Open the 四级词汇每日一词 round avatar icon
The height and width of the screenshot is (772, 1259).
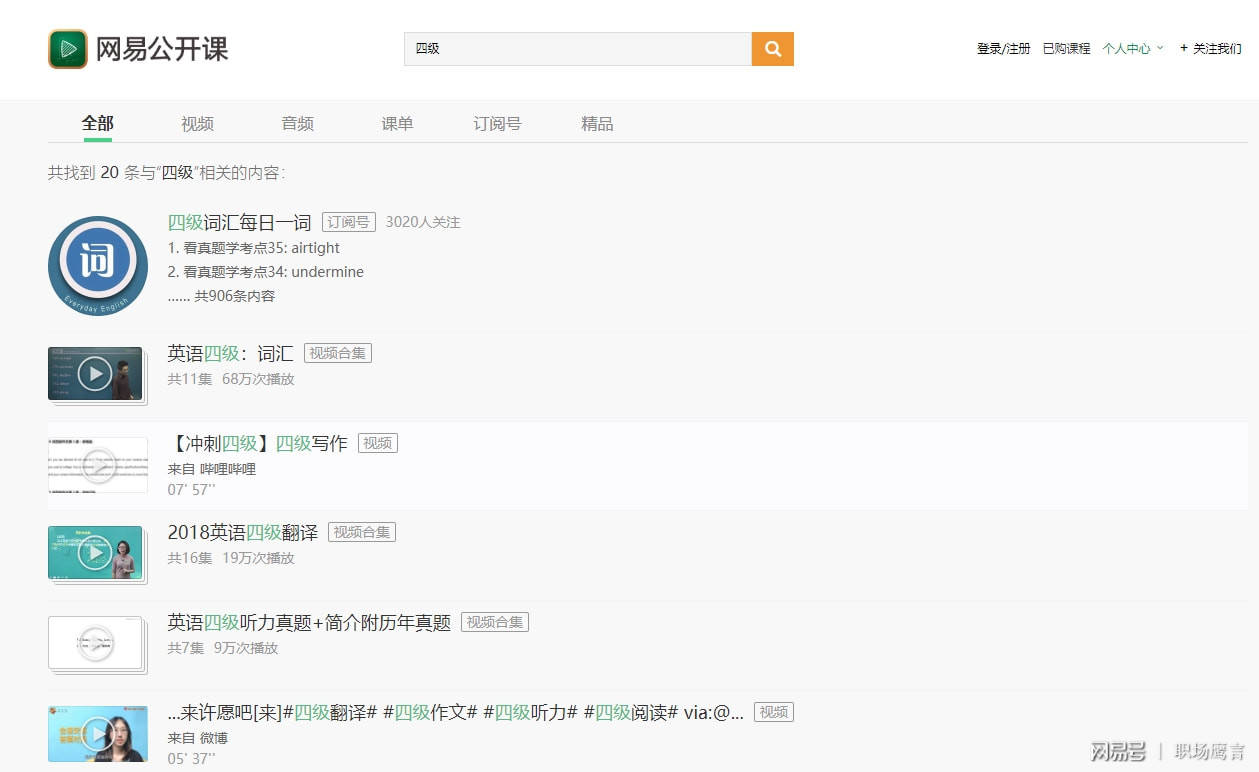pos(98,265)
